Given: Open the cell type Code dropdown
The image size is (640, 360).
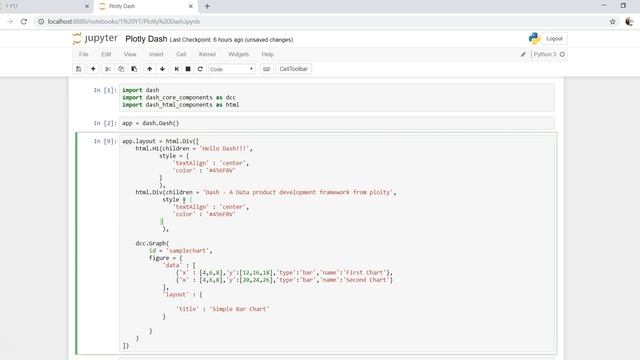Looking at the screenshot, I should coord(231,69).
